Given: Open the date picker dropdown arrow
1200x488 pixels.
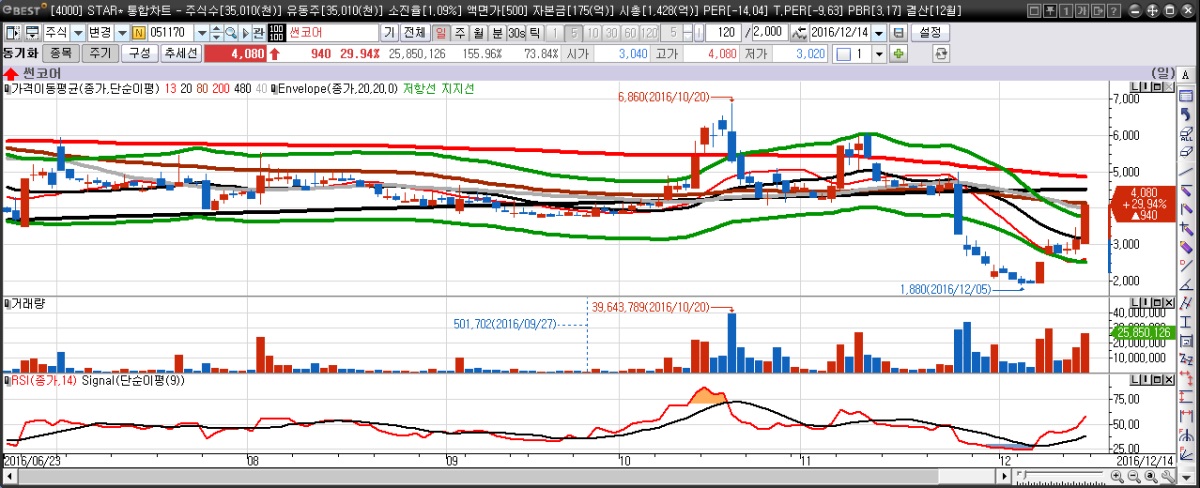Looking at the screenshot, I should 878,32.
